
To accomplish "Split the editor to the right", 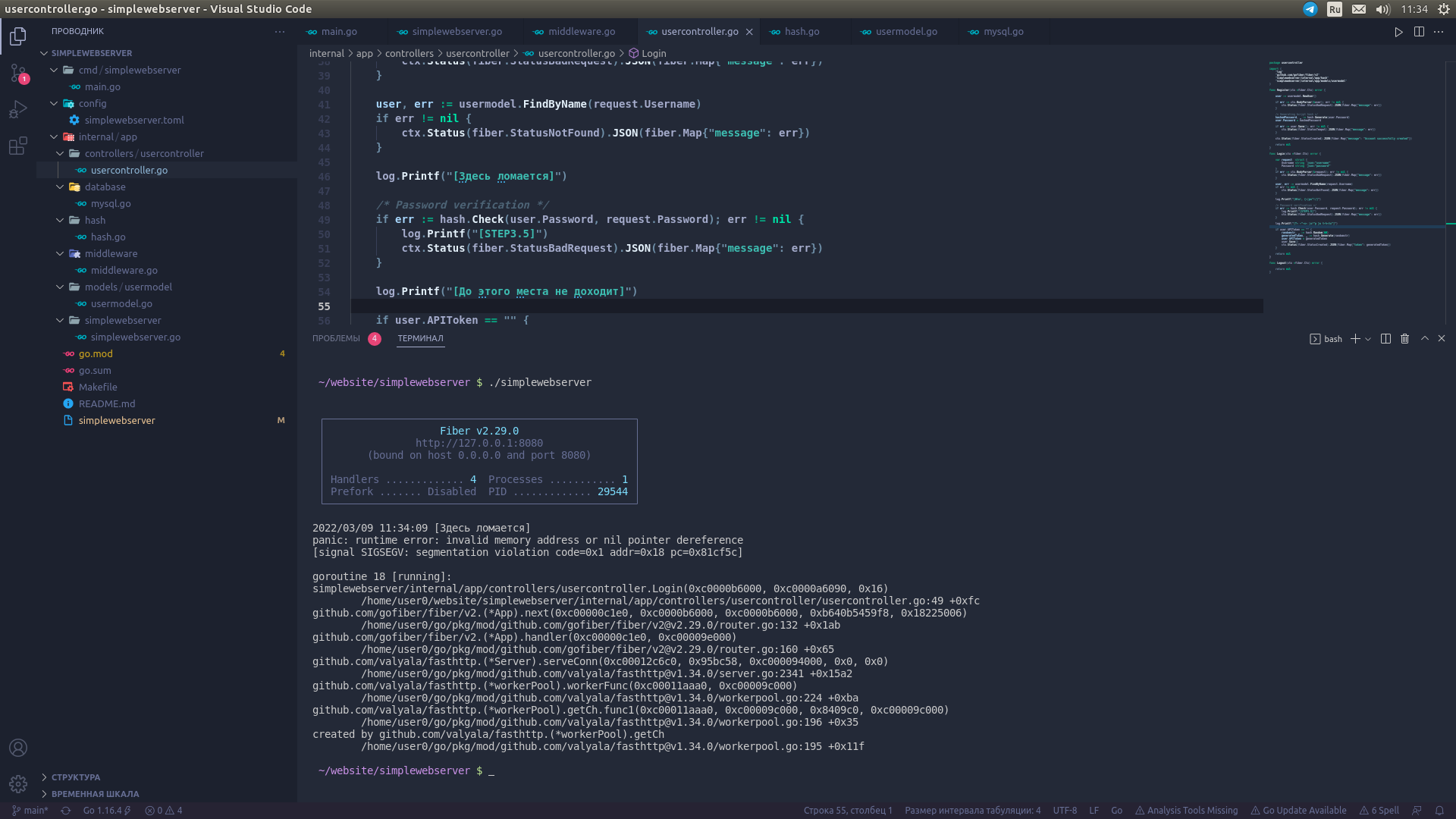I will pos(1419,32).
